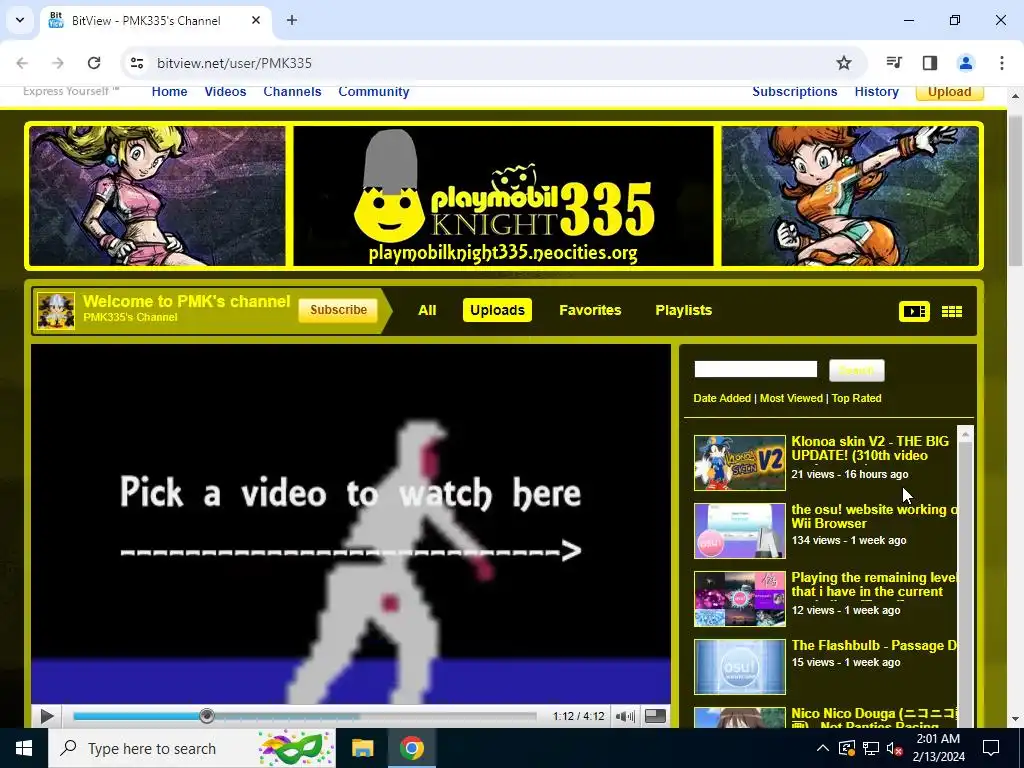Click the Chrome taskbar icon
The height and width of the screenshot is (768, 1024).
[411, 748]
